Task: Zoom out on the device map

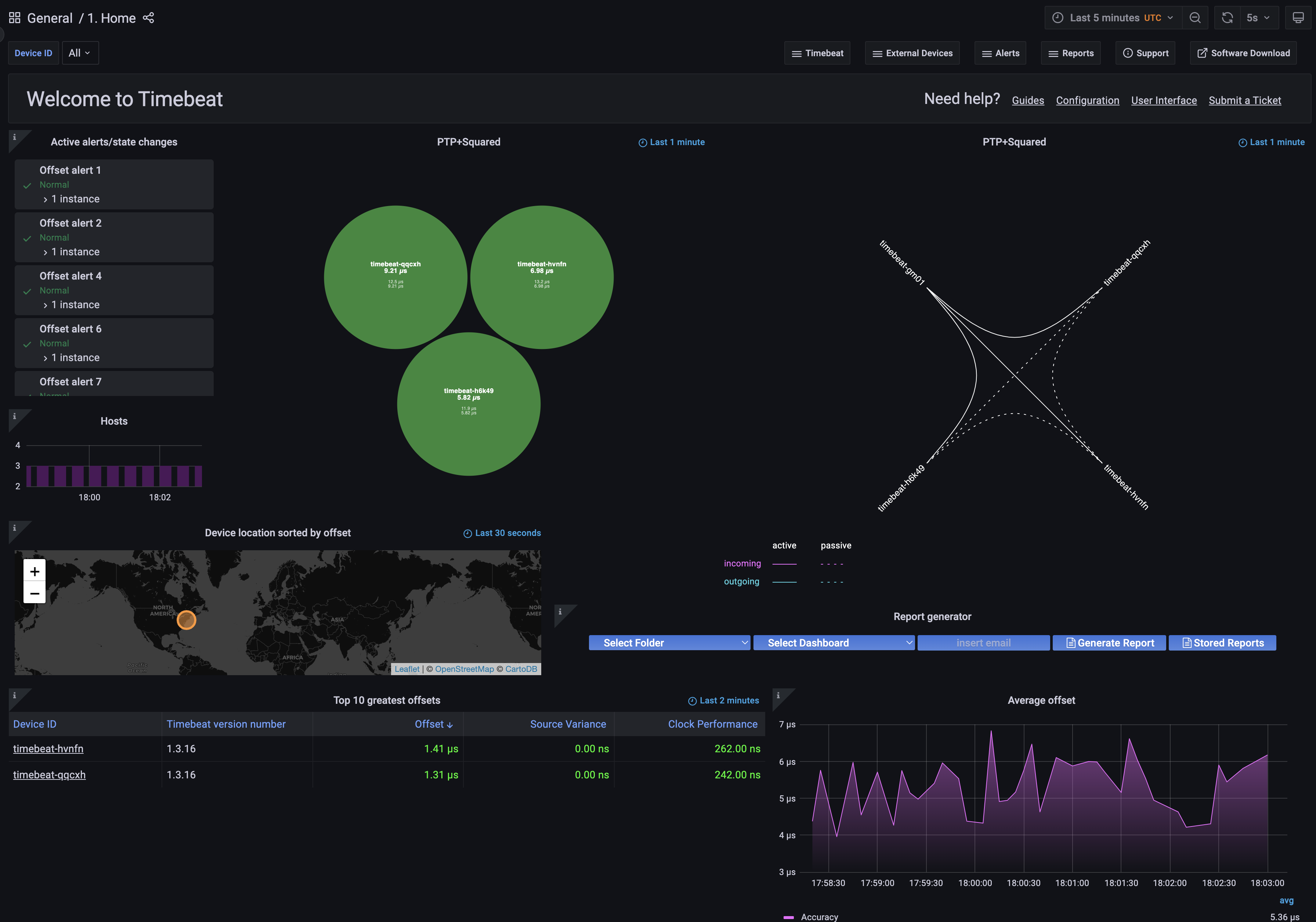Action: coord(35,593)
